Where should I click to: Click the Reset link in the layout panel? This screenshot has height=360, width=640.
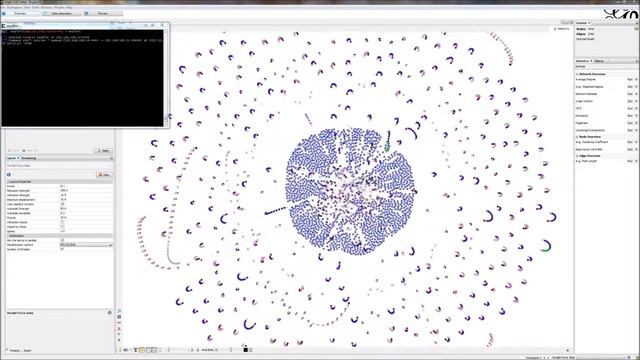(x=27, y=351)
